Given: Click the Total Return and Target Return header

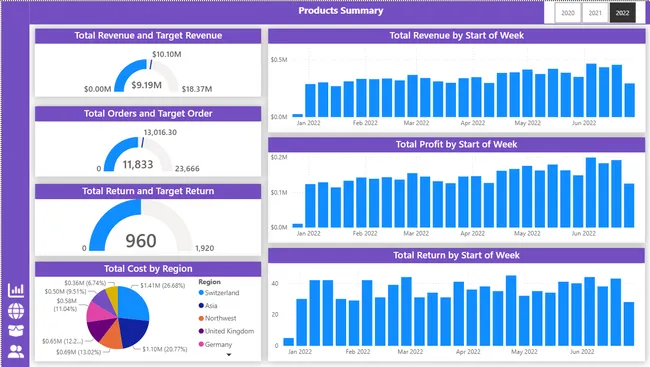Looking at the screenshot, I should [148, 191].
